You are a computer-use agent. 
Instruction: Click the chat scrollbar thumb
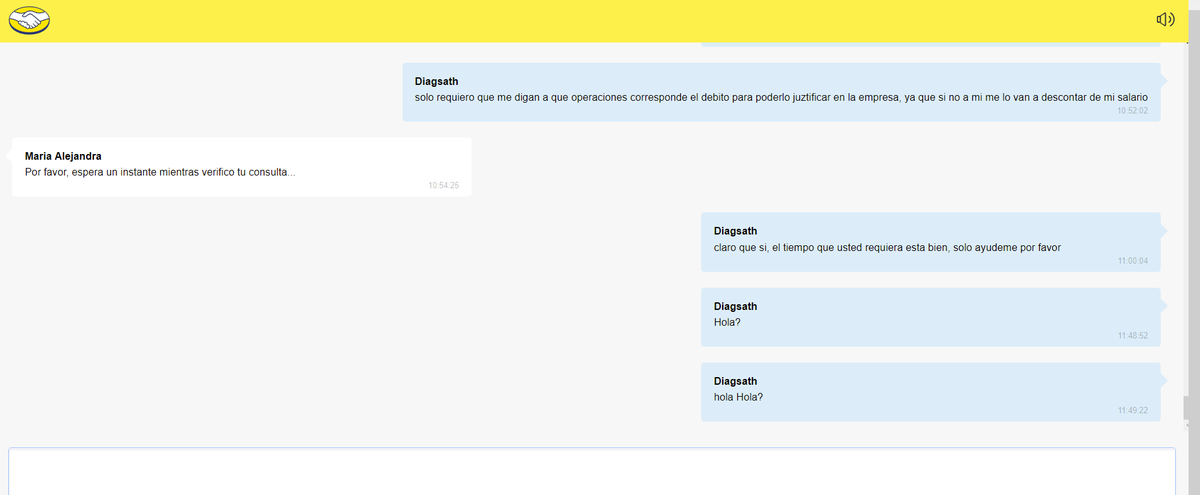click(1187, 409)
